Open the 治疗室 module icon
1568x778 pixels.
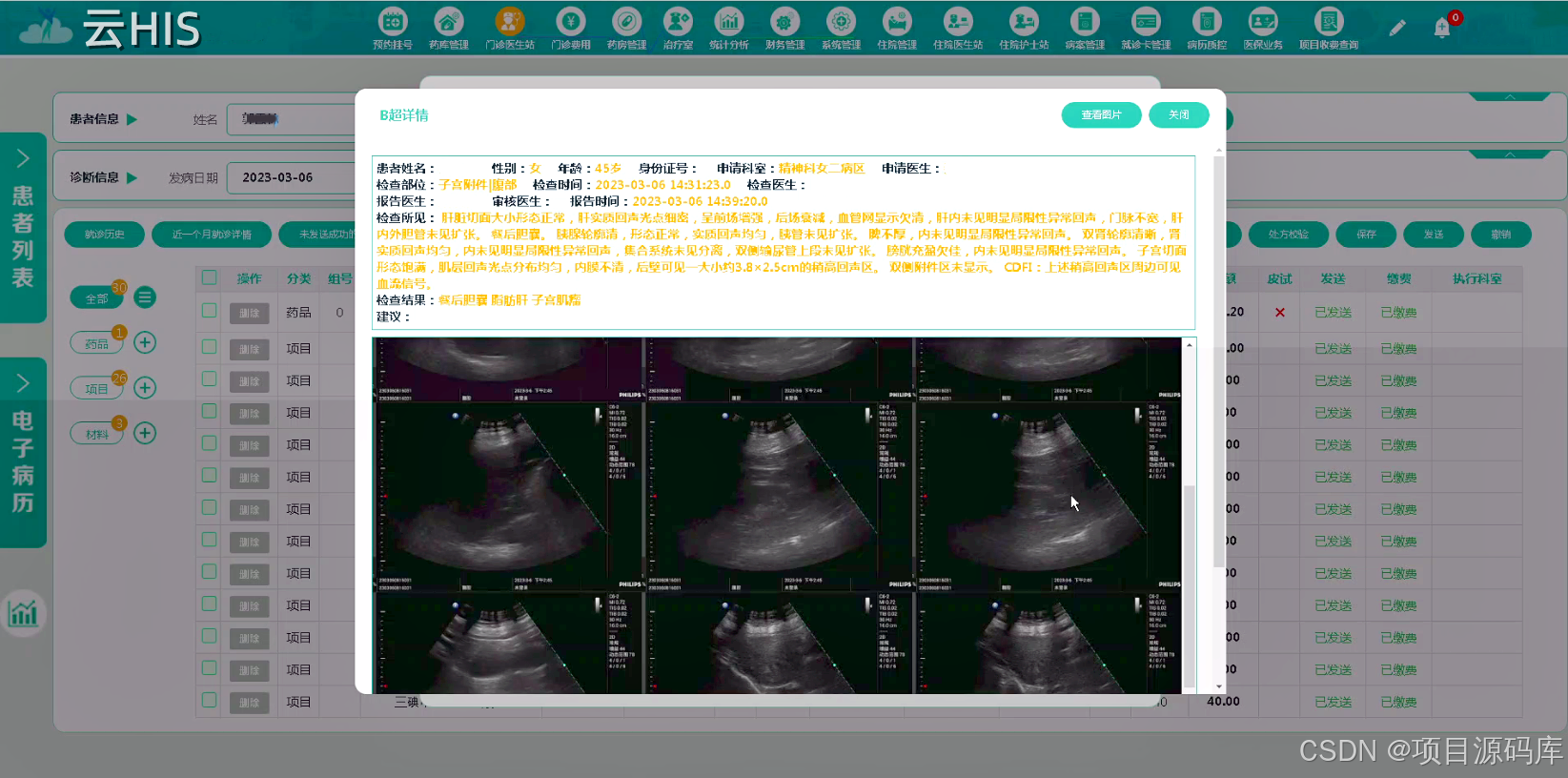tap(678, 21)
